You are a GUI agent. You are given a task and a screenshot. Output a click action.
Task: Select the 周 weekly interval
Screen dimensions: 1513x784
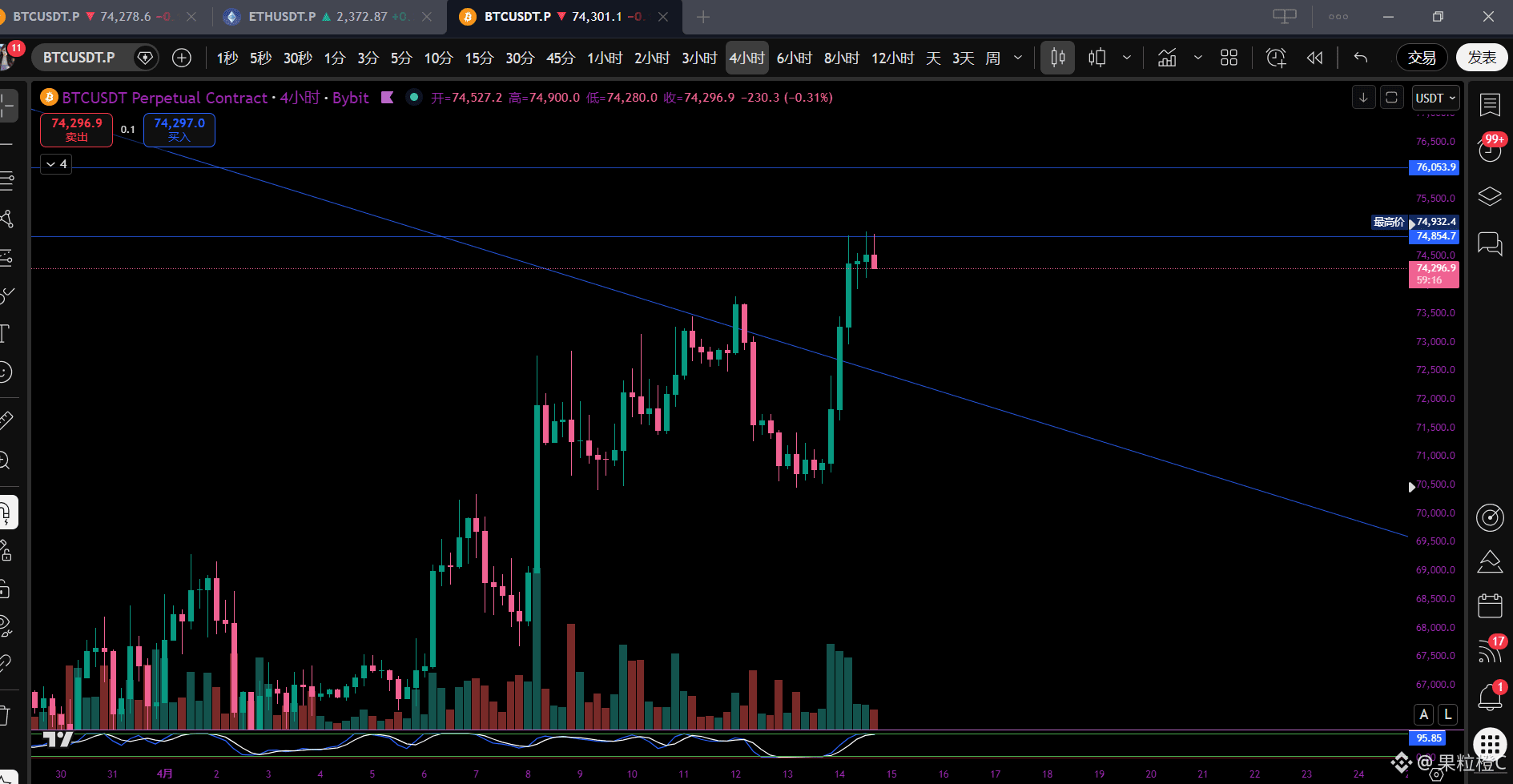point(992,58)
